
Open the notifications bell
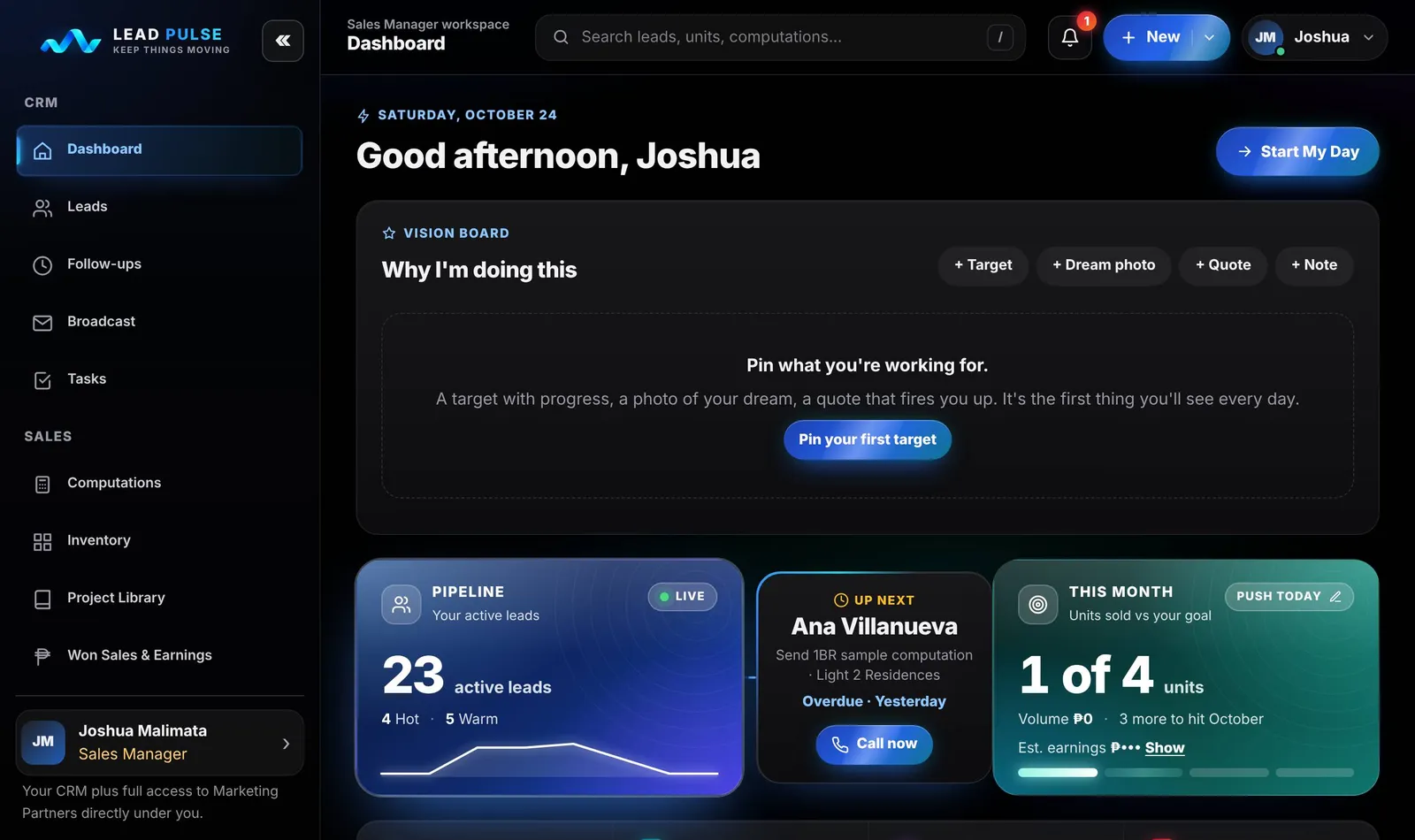tap(1070, 37)
